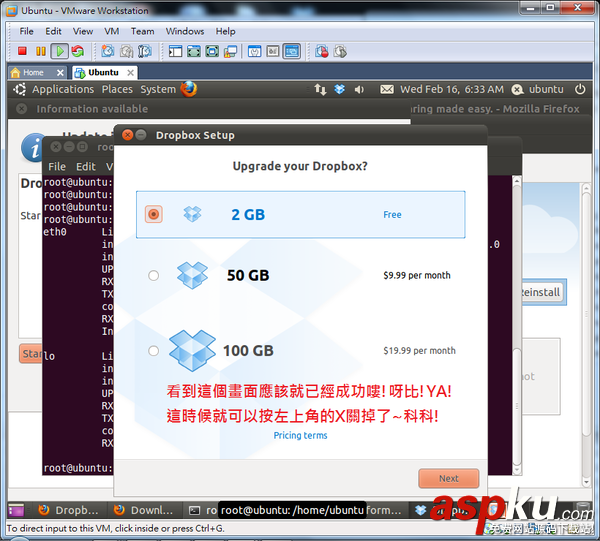Viewport: 600px width, 541px height.
Task: Switch to the Ubuntu VM tab
Action: coord(103,72)
